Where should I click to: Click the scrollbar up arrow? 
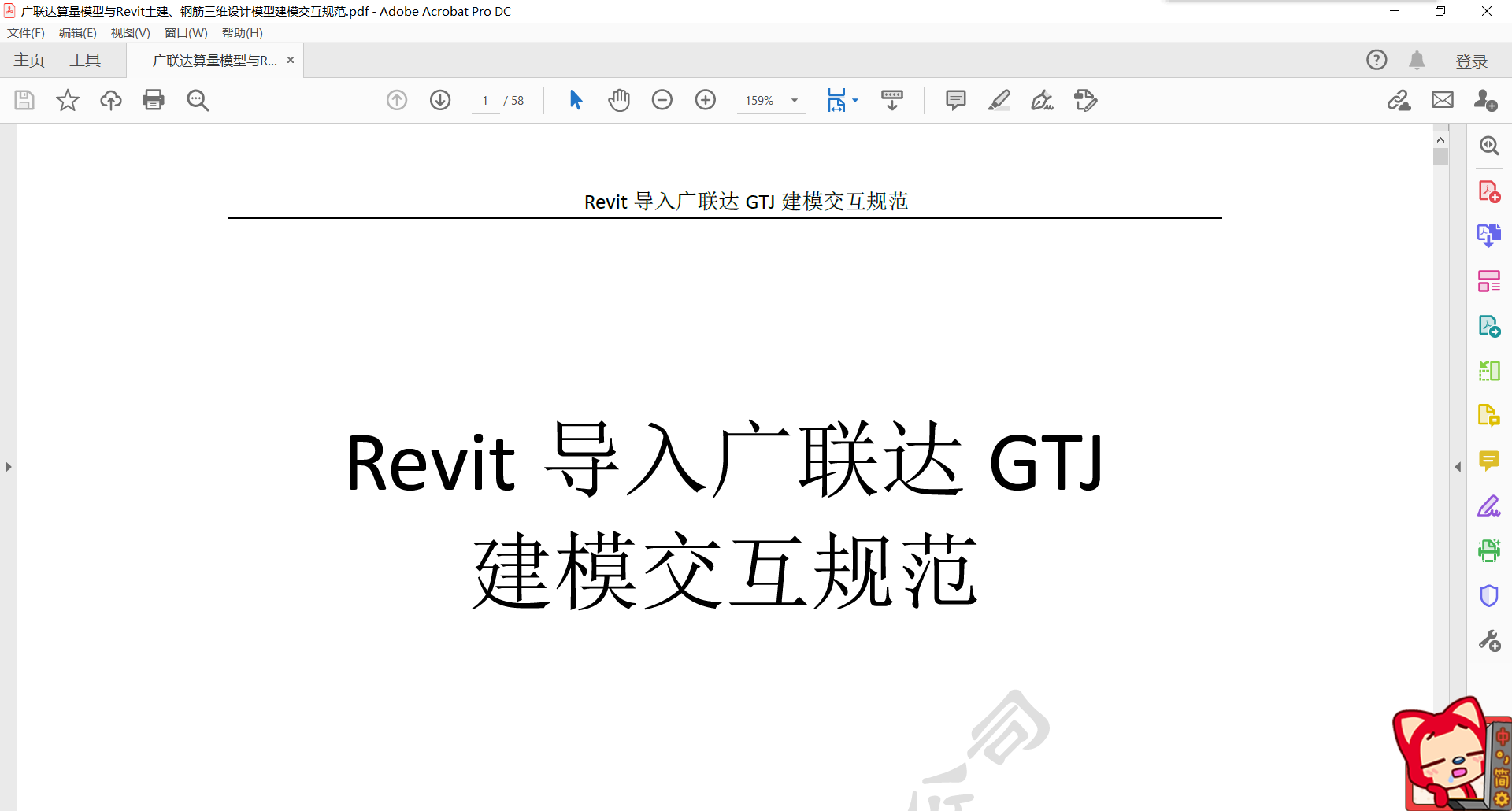point(1440,139)
